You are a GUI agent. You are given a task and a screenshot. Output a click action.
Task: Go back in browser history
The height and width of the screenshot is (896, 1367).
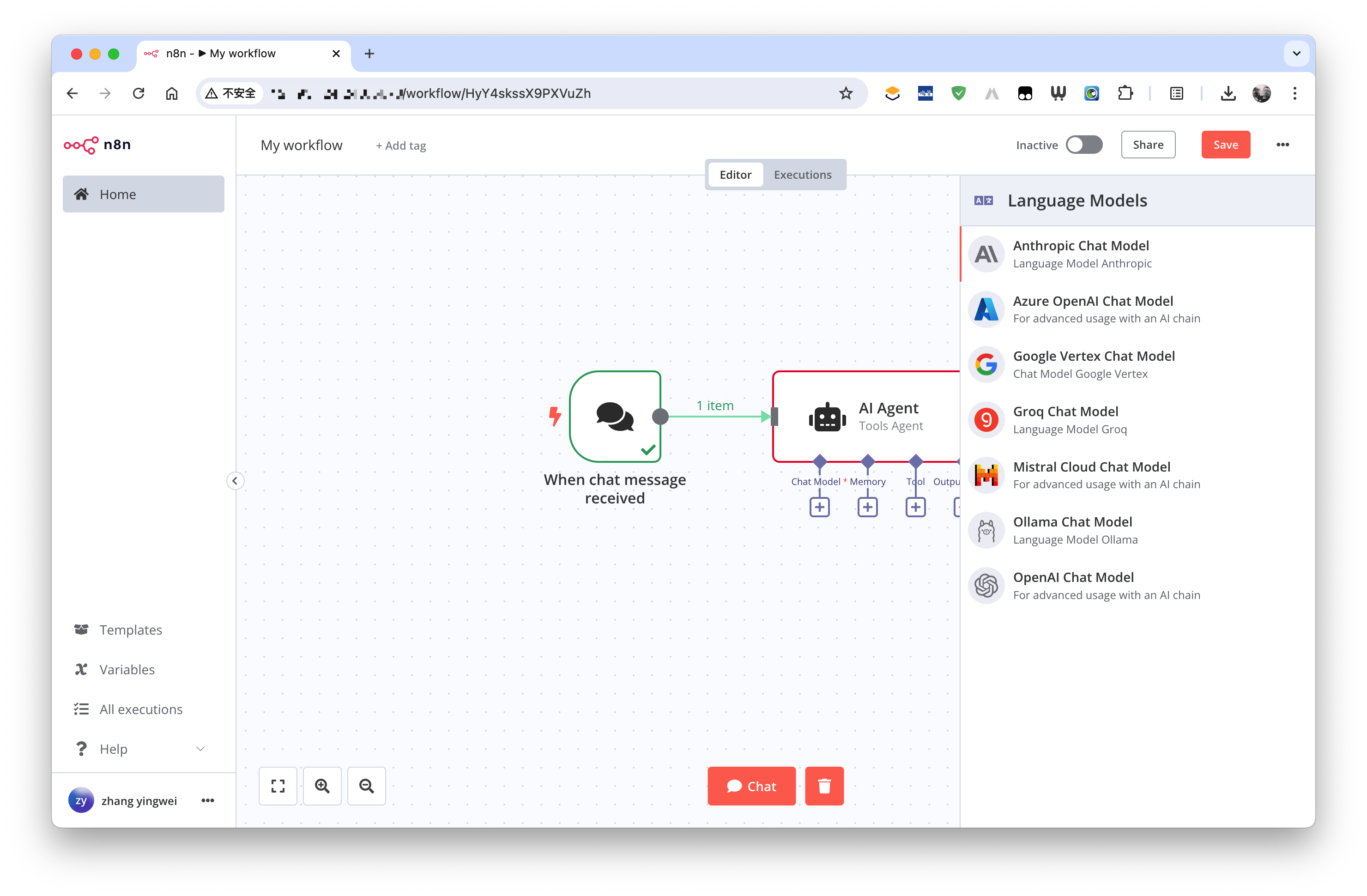73,93
